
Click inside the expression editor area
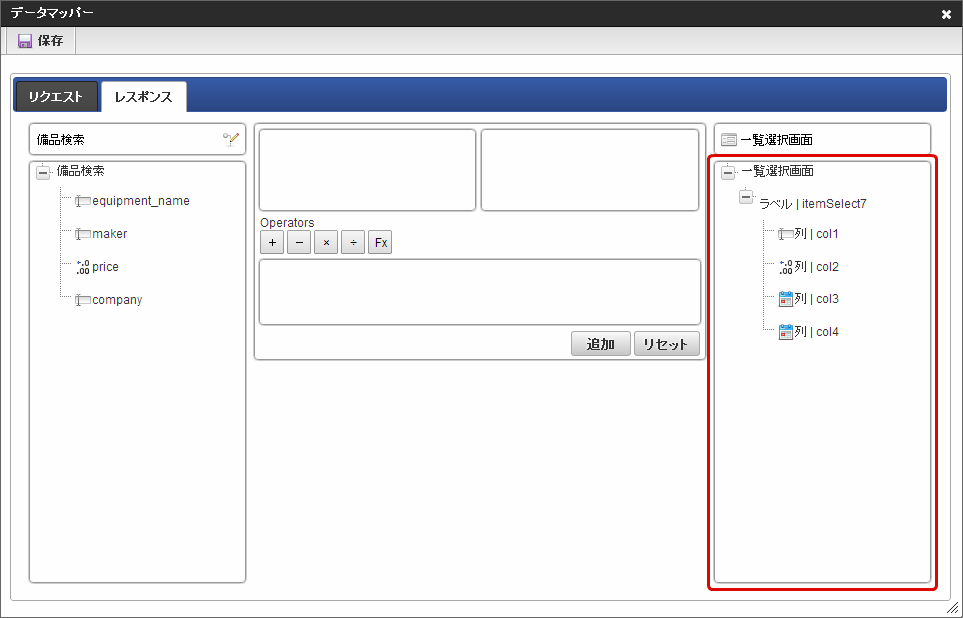coord(480,292)
